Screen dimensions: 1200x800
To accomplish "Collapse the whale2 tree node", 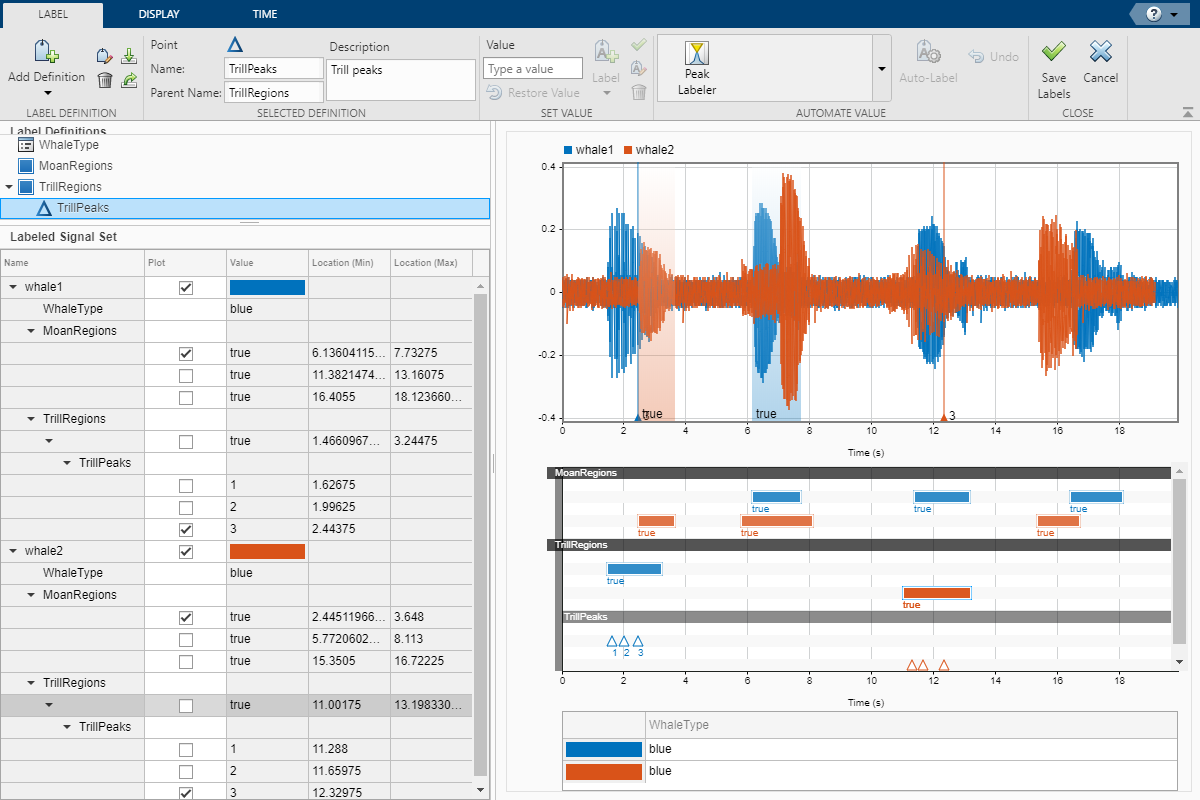I will (x=14, y=551).
